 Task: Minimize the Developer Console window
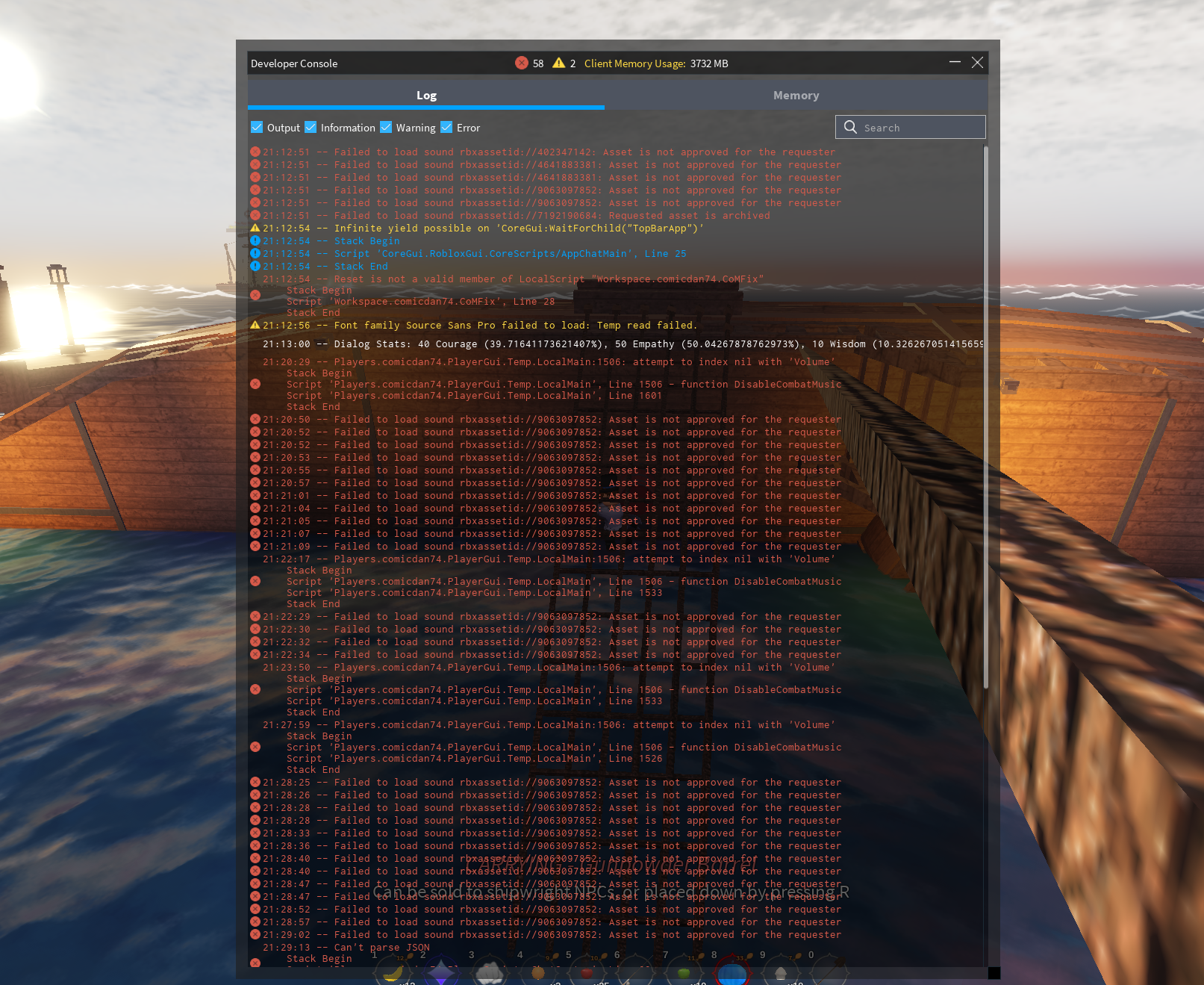pyautogui.click(x=955, y=63)
